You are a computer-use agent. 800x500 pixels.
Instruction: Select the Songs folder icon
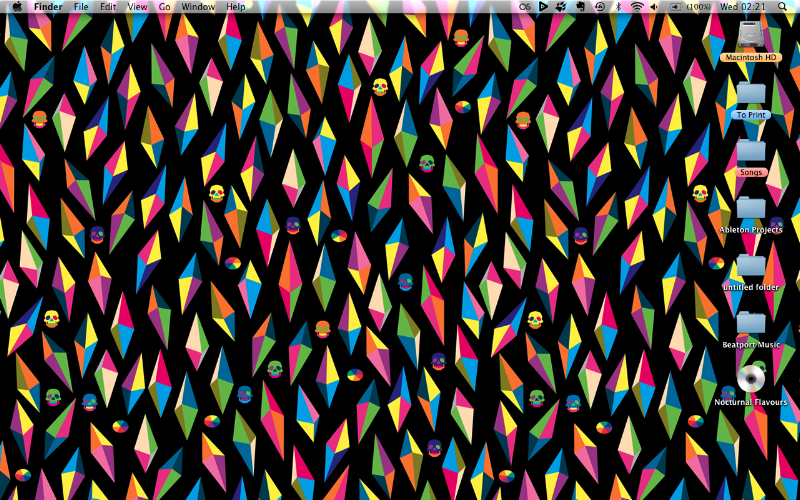(x=751, y=152)
